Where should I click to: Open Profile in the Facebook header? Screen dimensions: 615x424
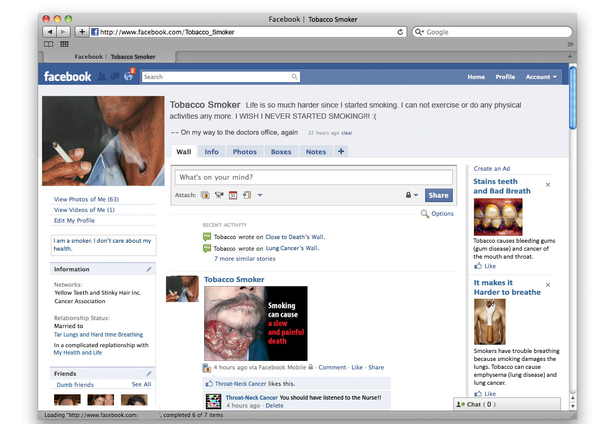pyautogui.click(x=505, y=77)
